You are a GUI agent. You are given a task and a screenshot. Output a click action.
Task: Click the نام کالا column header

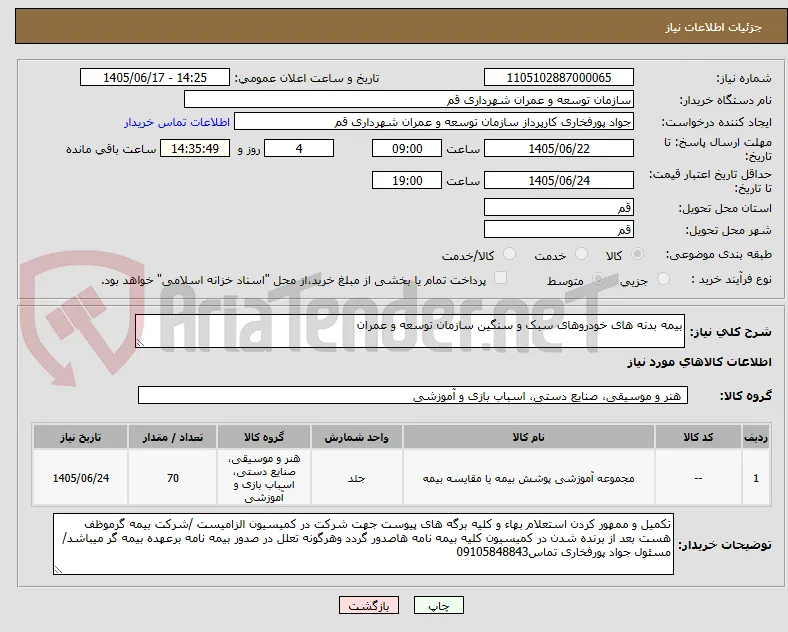pyautogui.click(x=529, y=437)
